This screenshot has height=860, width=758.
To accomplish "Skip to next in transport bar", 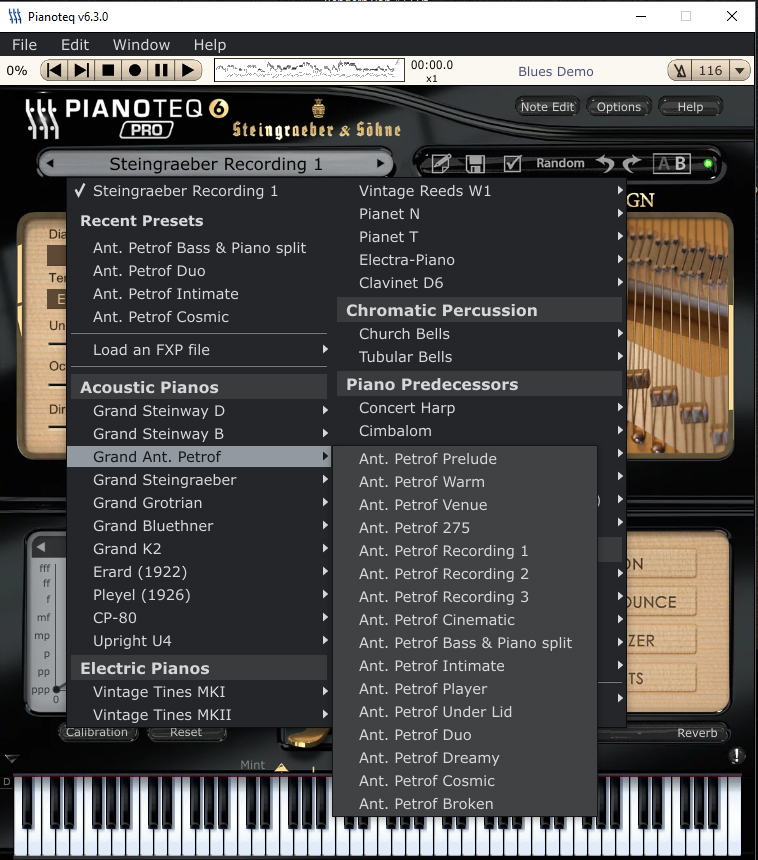I will tap(81, 70).
